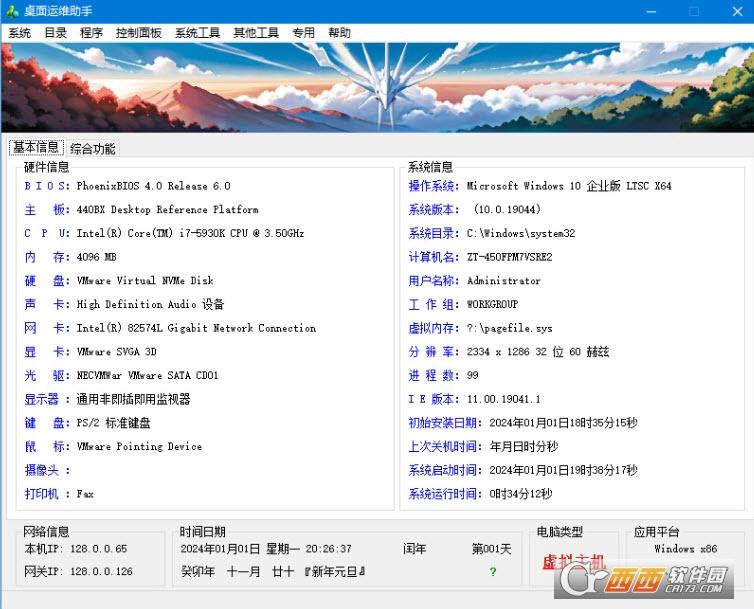This screenshot has width=754, height=609.
Task: Select local IP 128.0.0.65
Action: click(99, 548)
